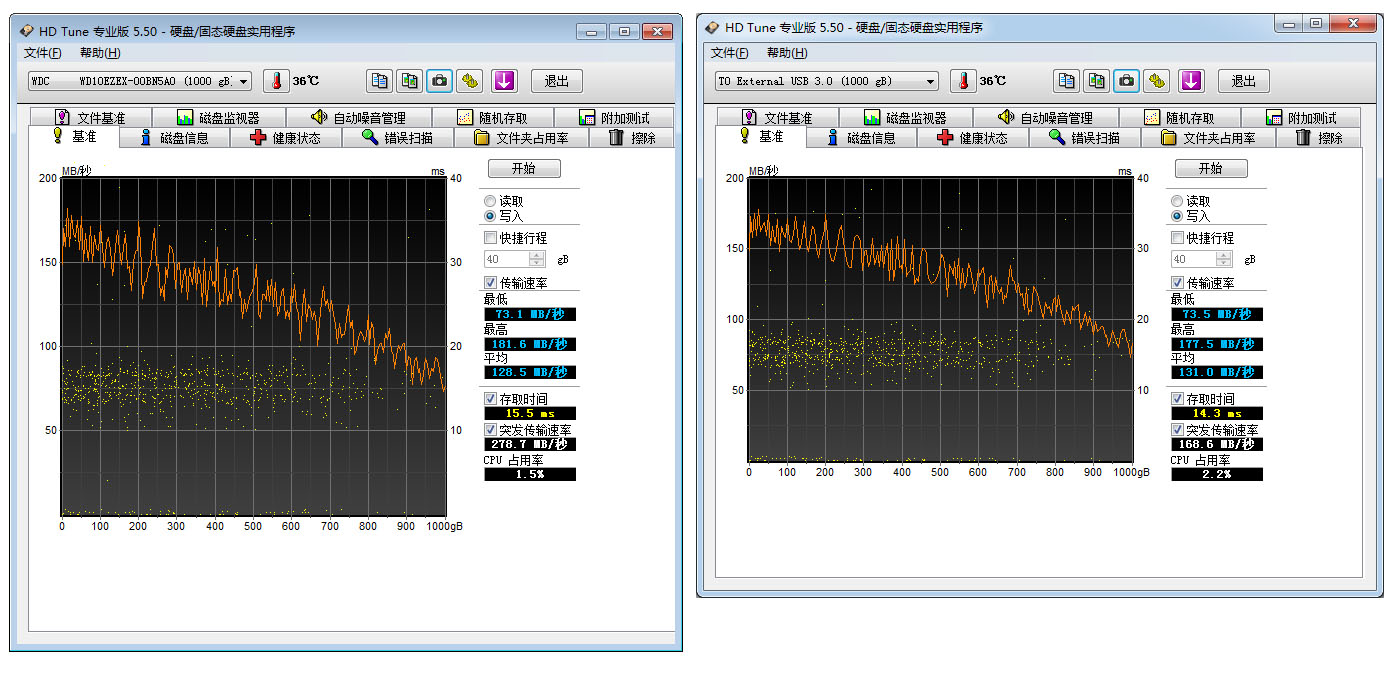Switch to 健康状态 tab in External USB window

973,138
